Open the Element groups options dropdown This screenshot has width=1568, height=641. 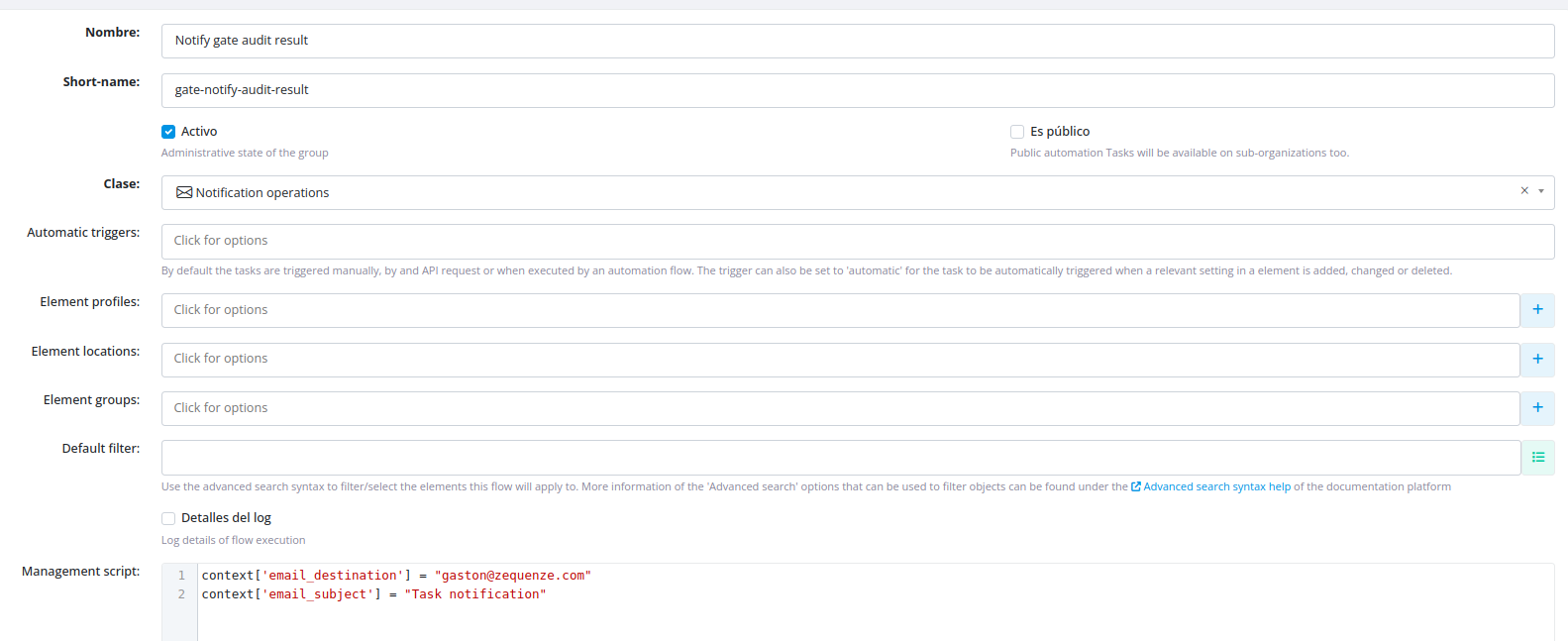pos(840,408)
